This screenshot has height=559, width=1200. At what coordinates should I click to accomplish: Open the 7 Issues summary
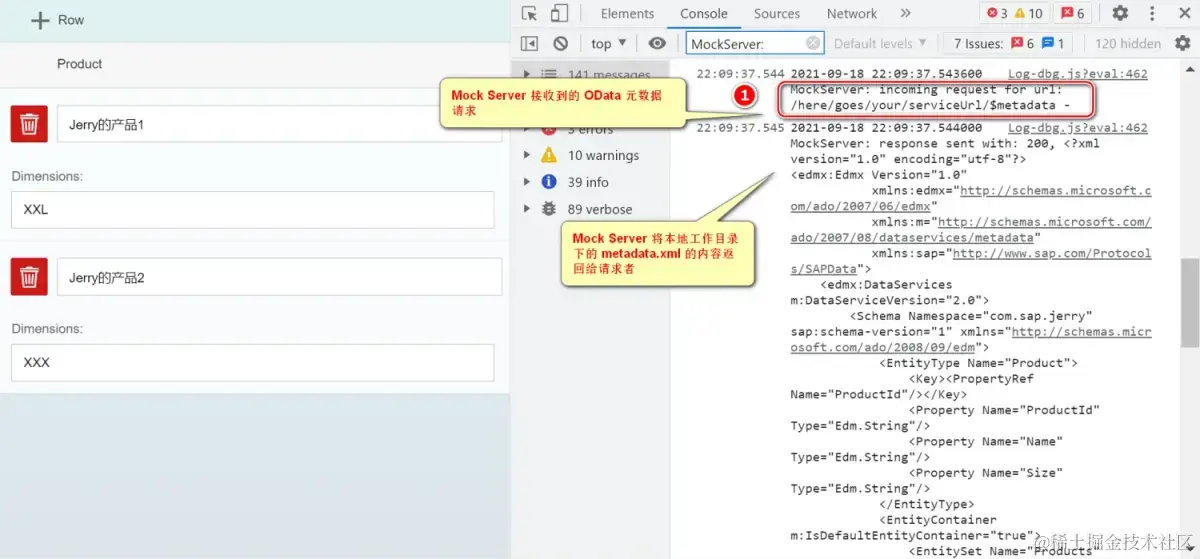click(1010, 43)
